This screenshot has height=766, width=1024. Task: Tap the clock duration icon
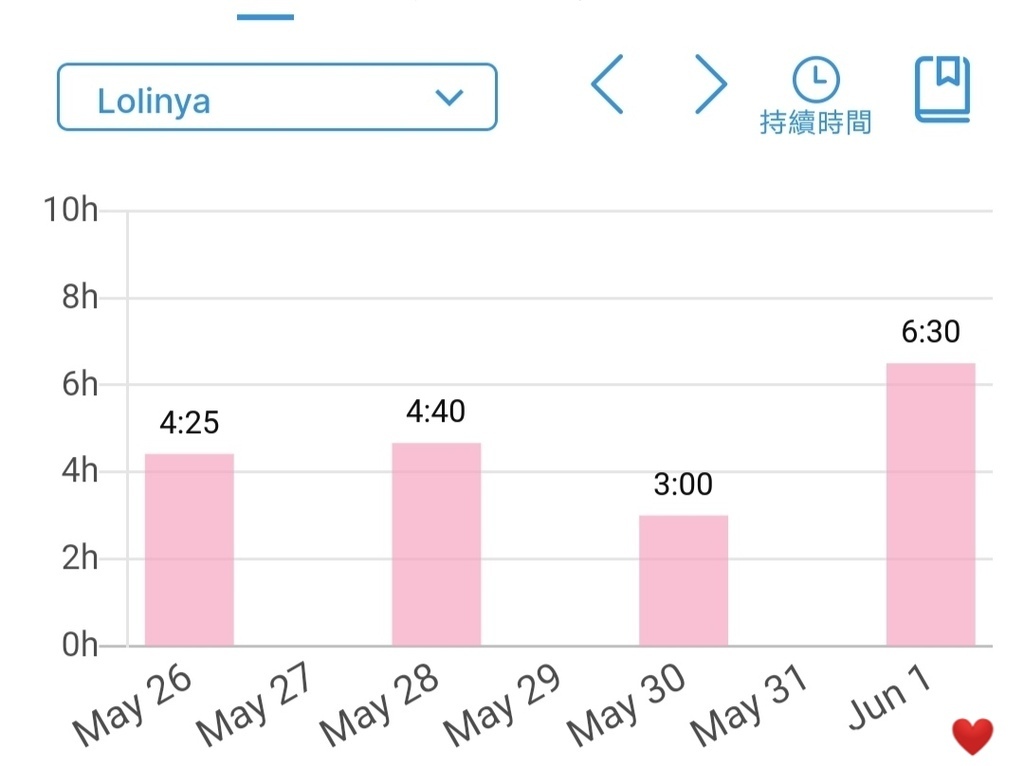[816, 78]
